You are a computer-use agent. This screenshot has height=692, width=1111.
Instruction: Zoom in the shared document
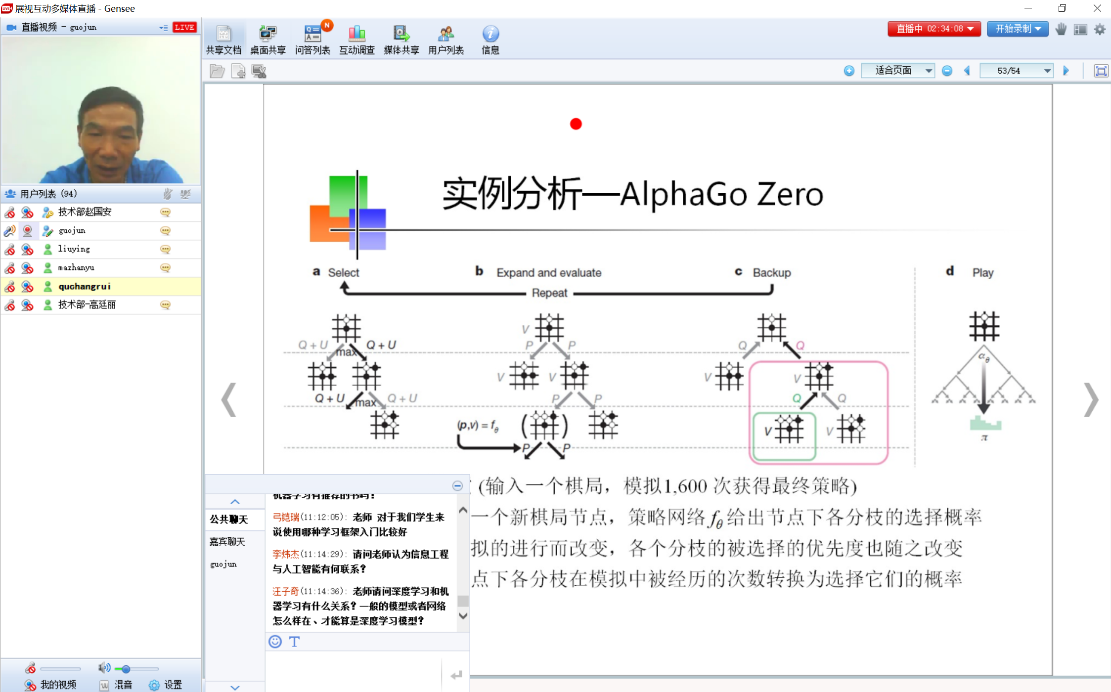coord(849,71)
